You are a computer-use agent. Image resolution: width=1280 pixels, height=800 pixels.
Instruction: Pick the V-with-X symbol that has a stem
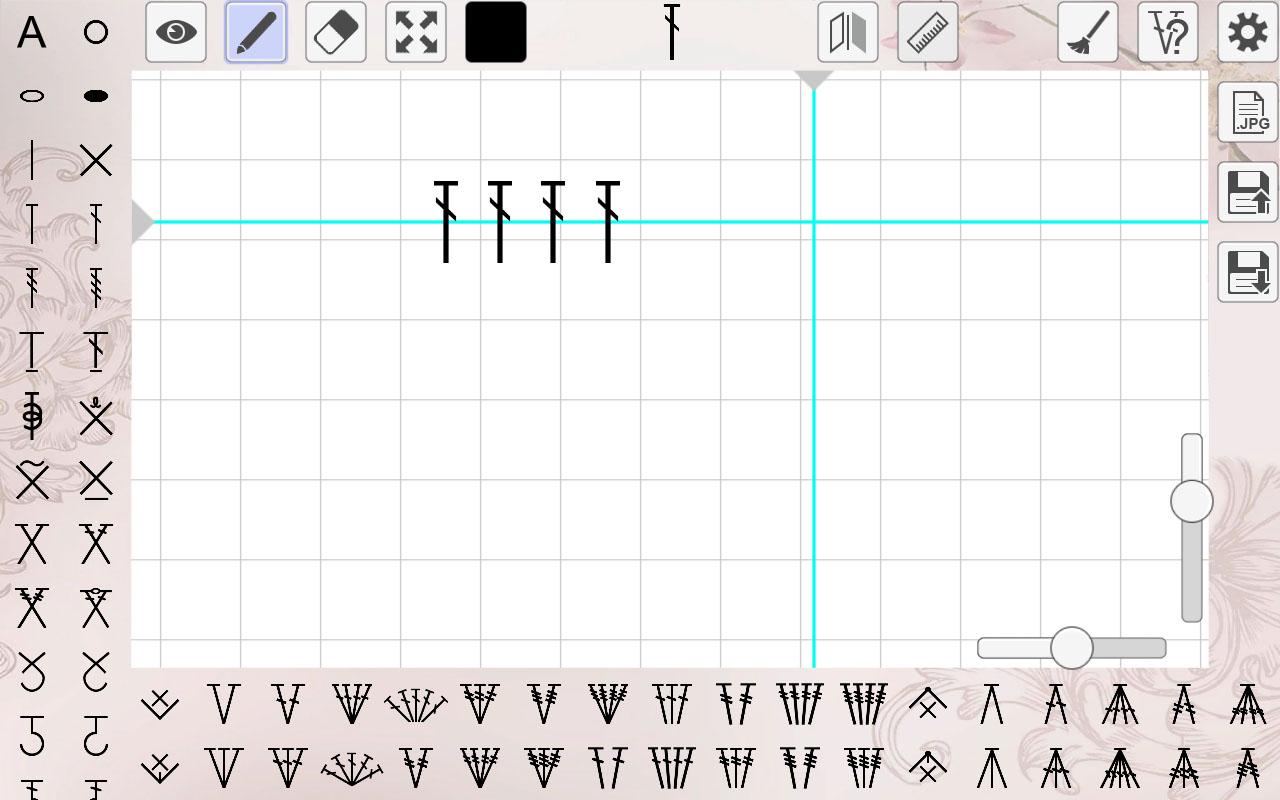coord(160,768)
